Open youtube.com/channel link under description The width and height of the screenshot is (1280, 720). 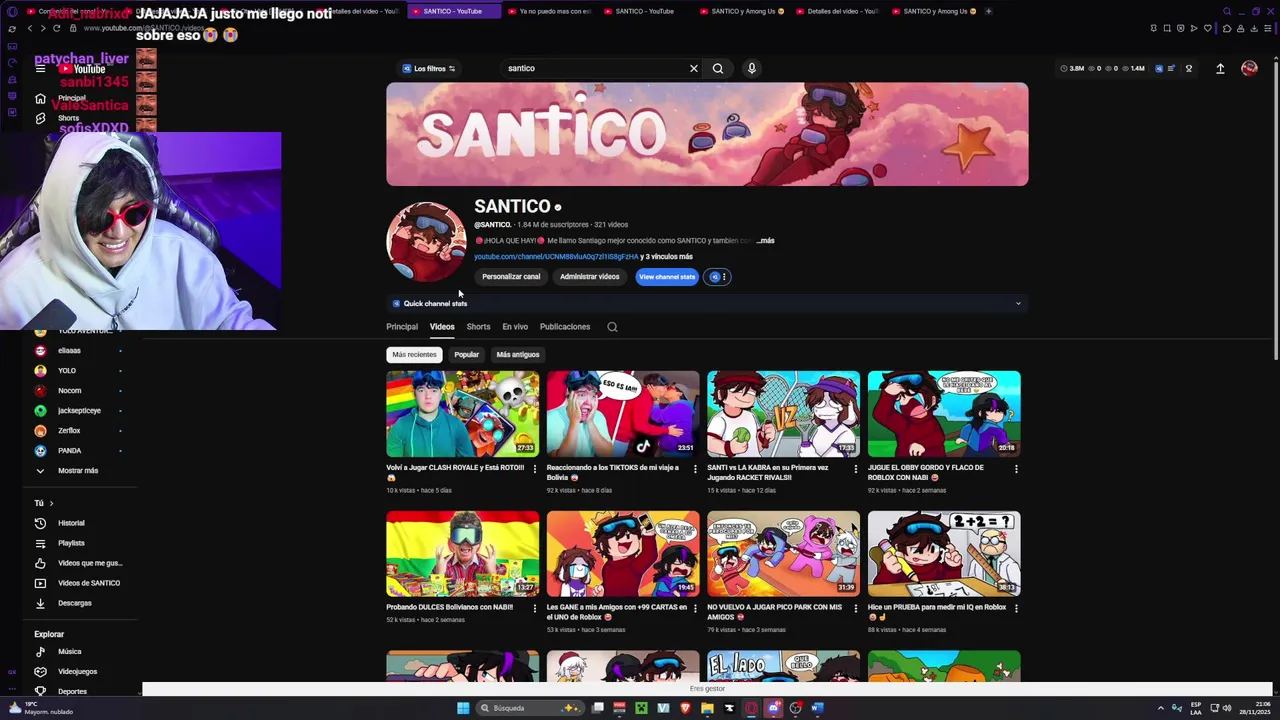click(x=555, y=257)
